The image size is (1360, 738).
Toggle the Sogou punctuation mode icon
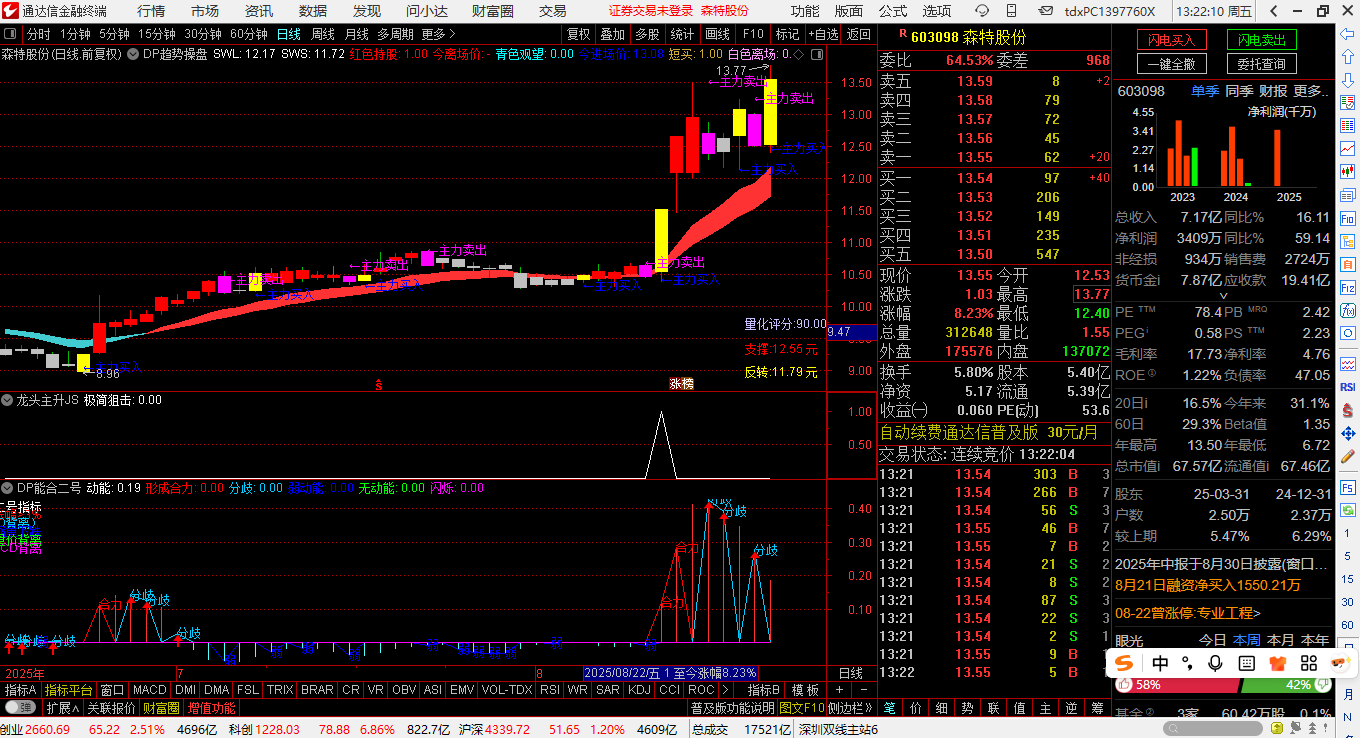click(1188, 663)
